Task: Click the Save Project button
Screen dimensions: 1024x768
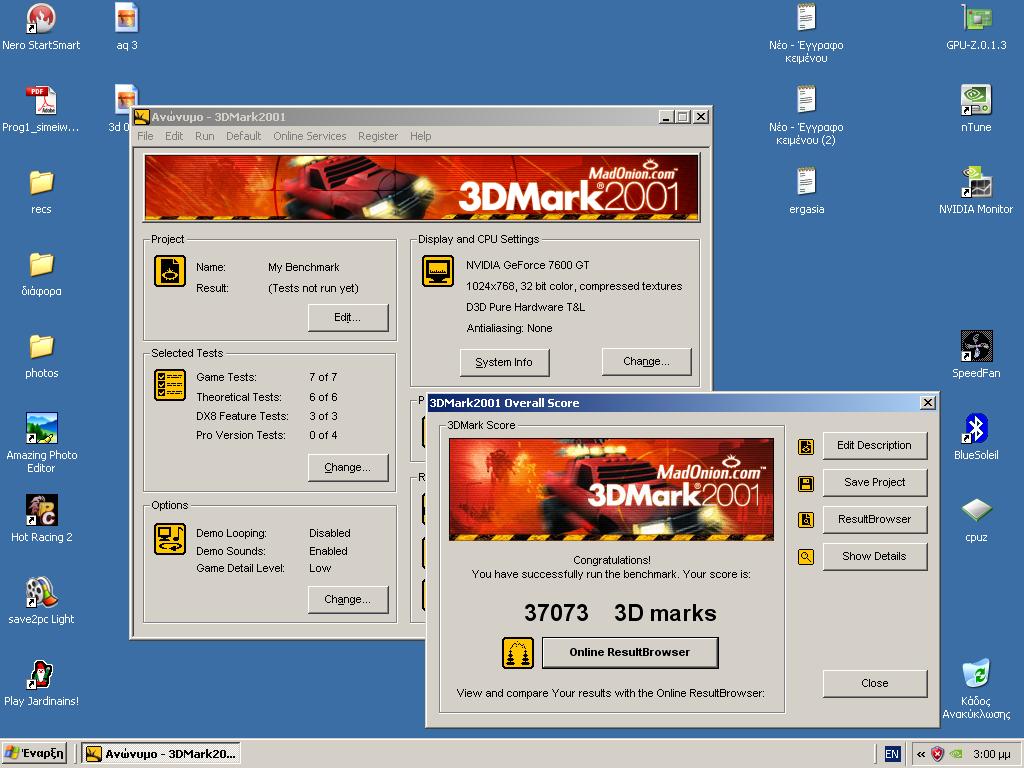Action: (x=874, y=483)
